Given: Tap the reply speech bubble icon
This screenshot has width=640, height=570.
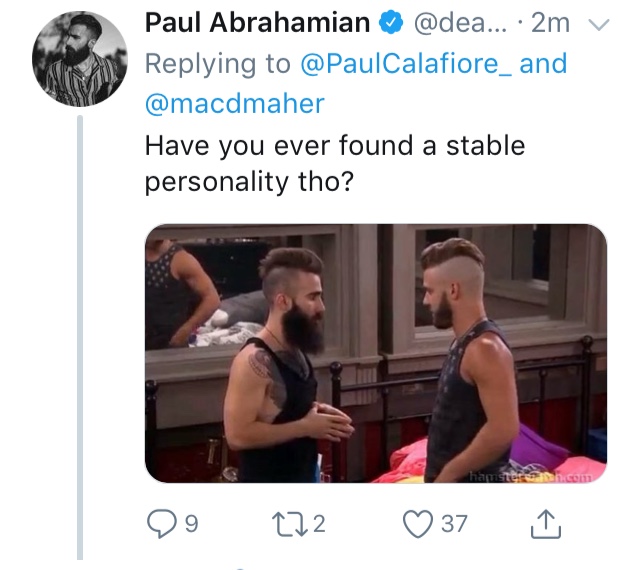Looking at the screenshot, I should (x=162, y=524).
